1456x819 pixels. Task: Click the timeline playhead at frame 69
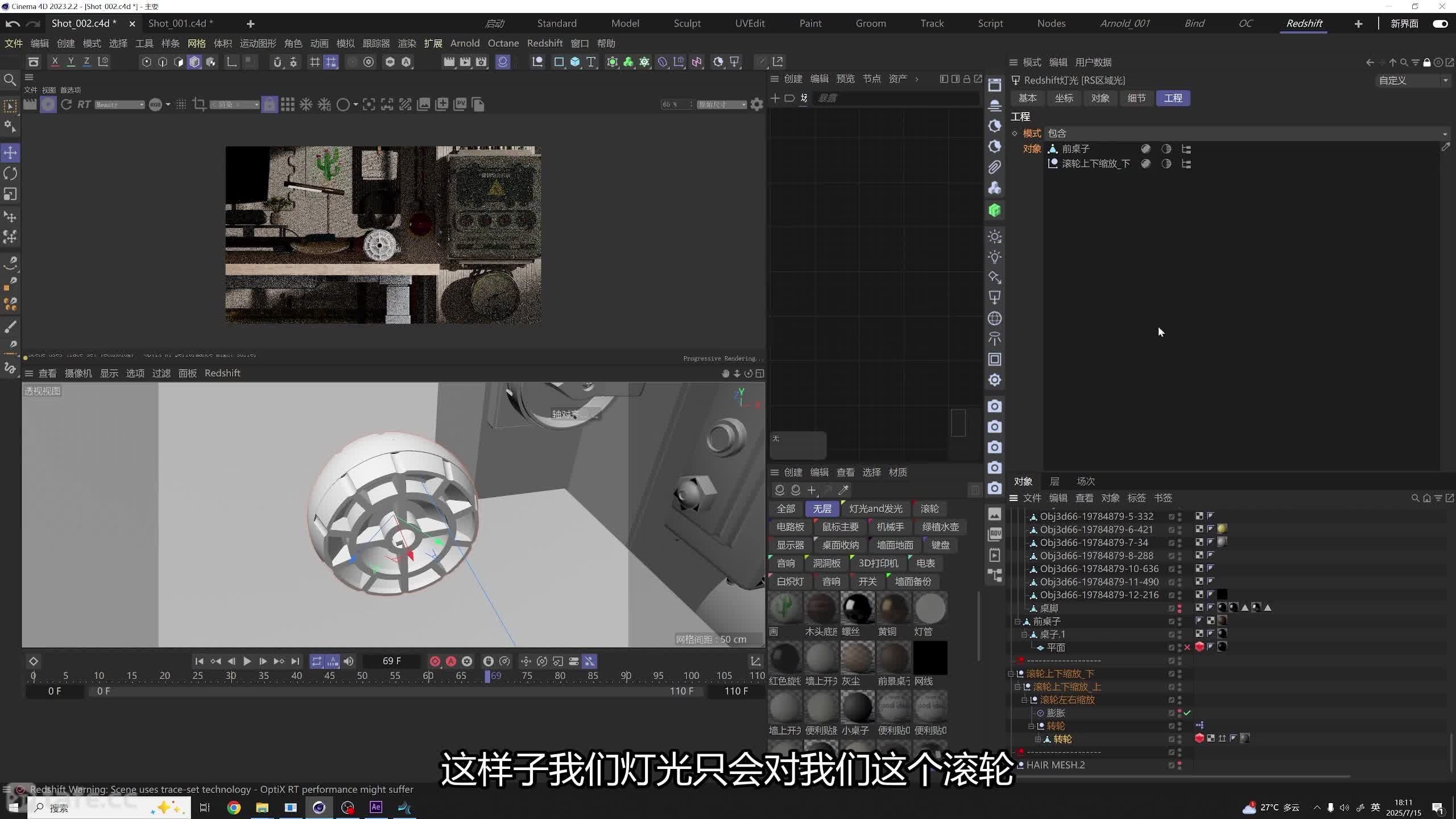(x=488, y=676)
